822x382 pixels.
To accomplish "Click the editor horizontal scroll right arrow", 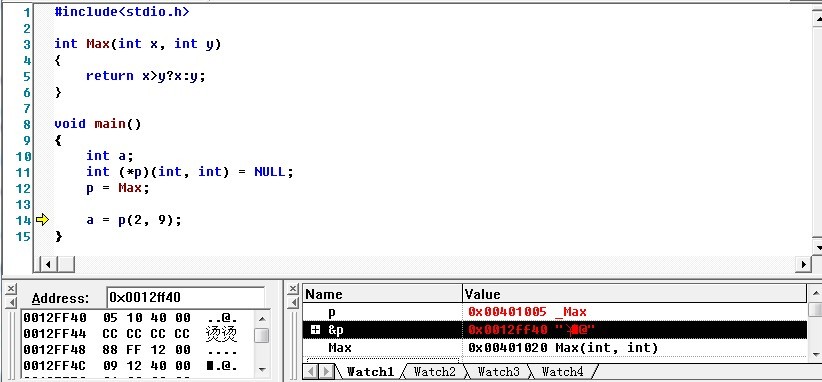I will 803,265.
